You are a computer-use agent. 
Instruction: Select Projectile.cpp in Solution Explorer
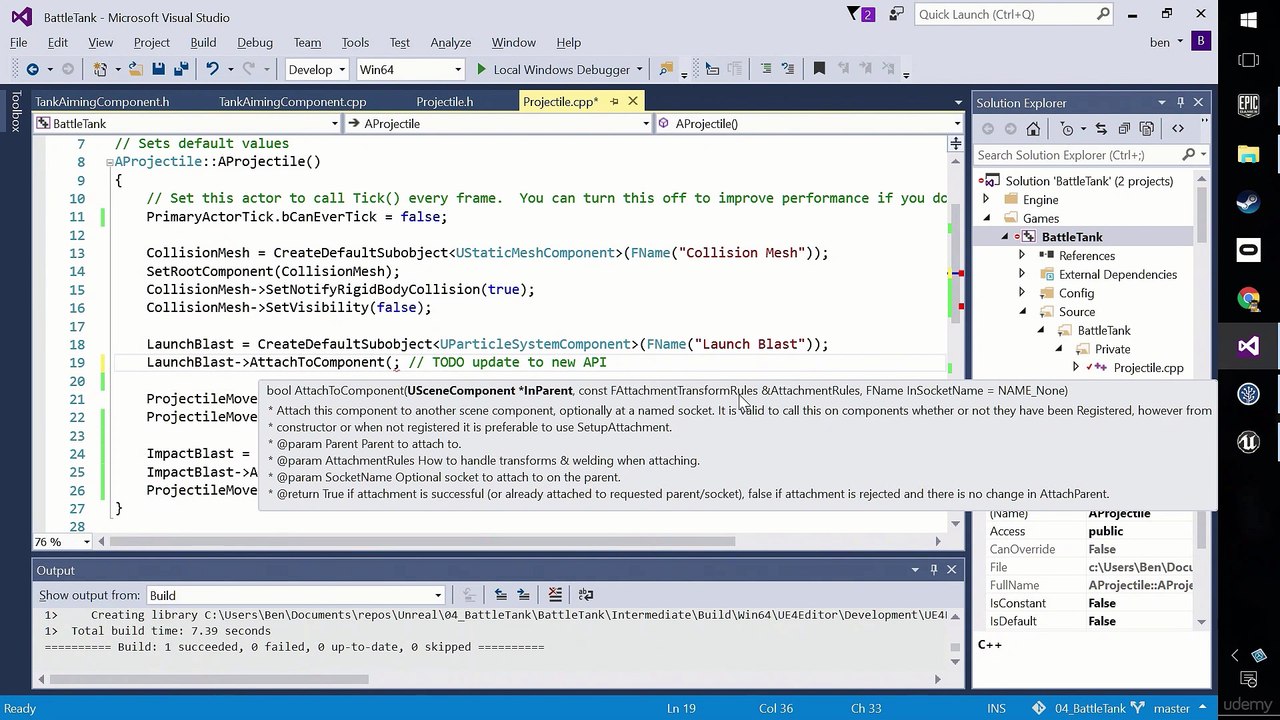pos(1148,368)
